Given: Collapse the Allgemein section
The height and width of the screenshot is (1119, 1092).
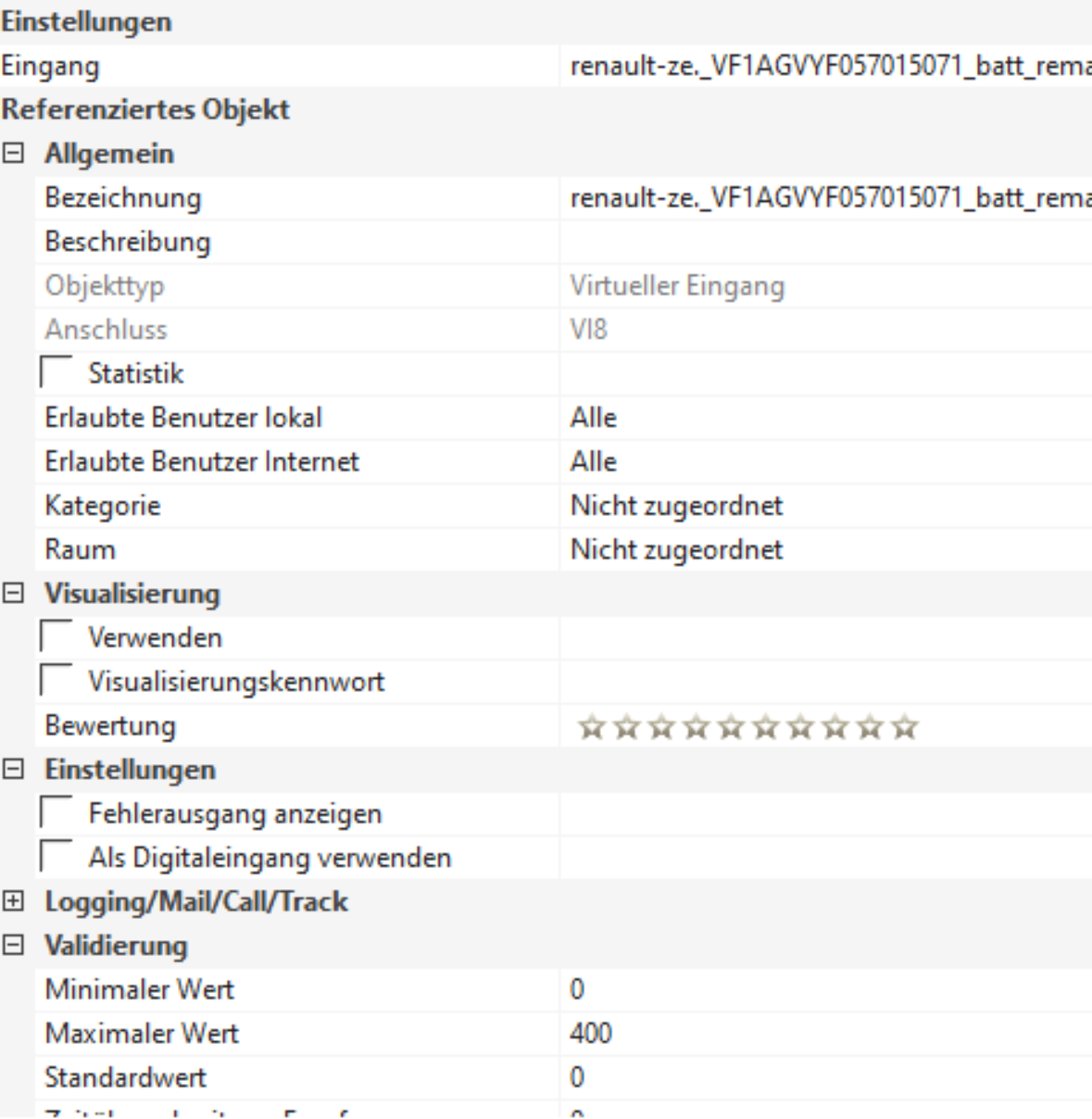Looking at the screenshot, I should click(x=14, y=154).
